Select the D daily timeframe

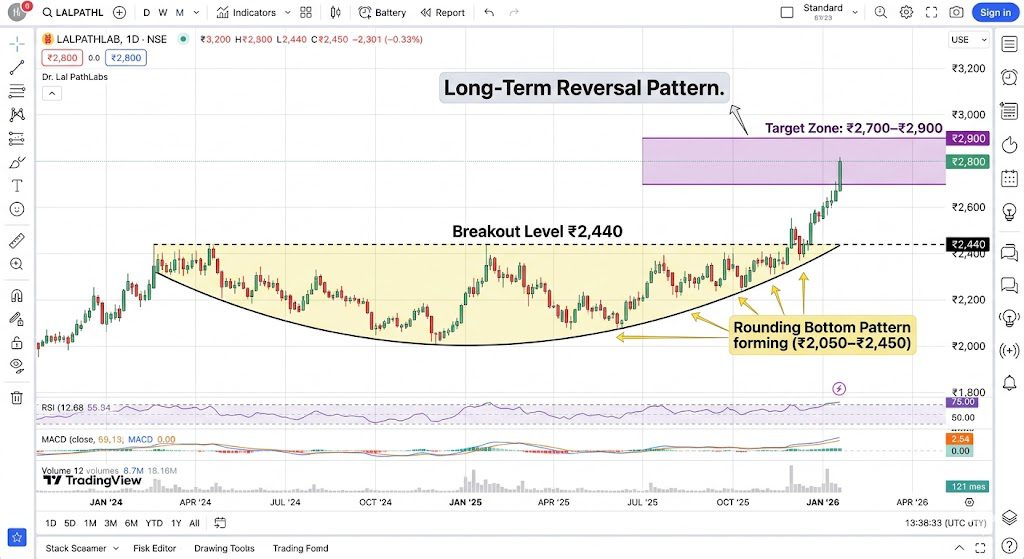tap(146, 12)
